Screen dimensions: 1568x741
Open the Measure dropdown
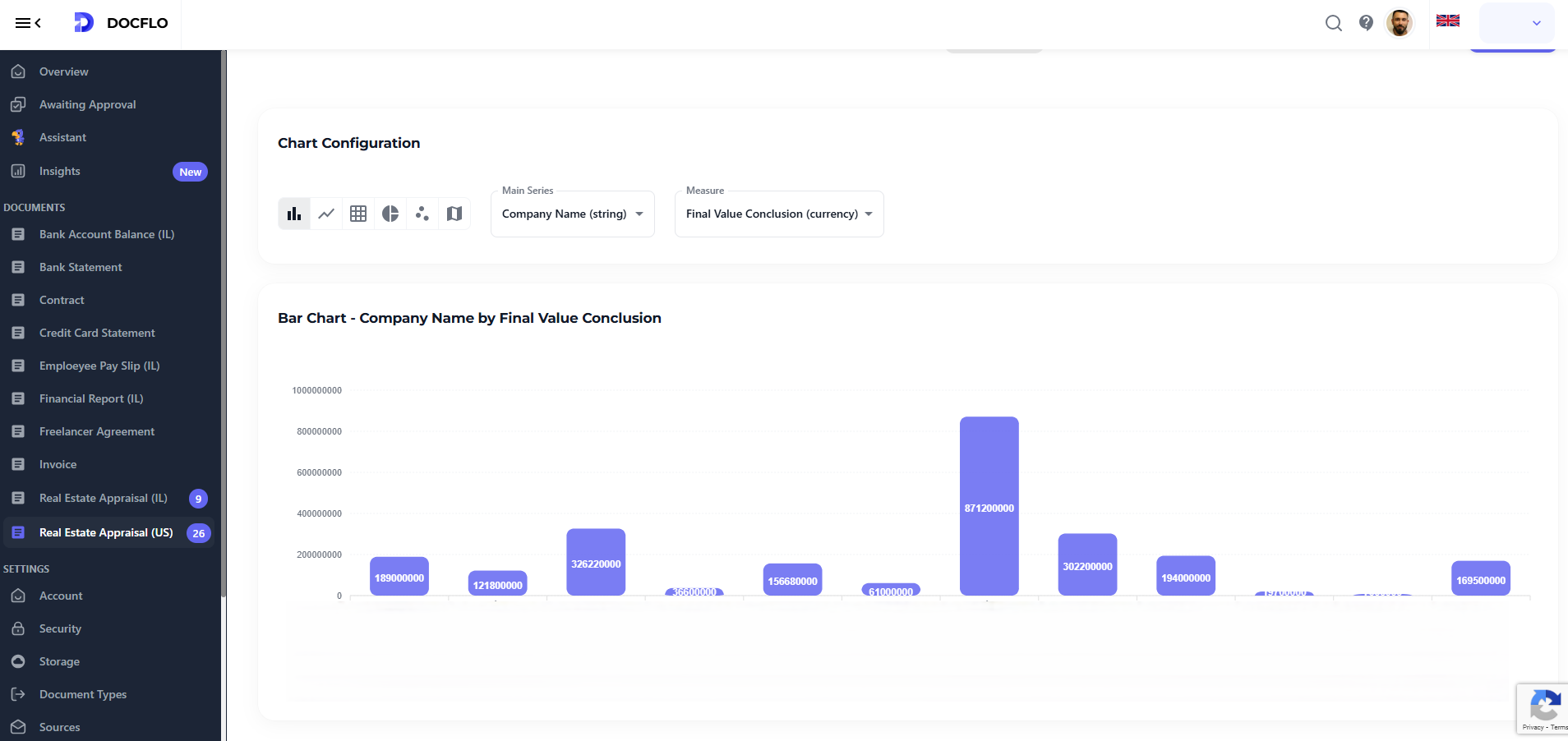coord(777,214)
